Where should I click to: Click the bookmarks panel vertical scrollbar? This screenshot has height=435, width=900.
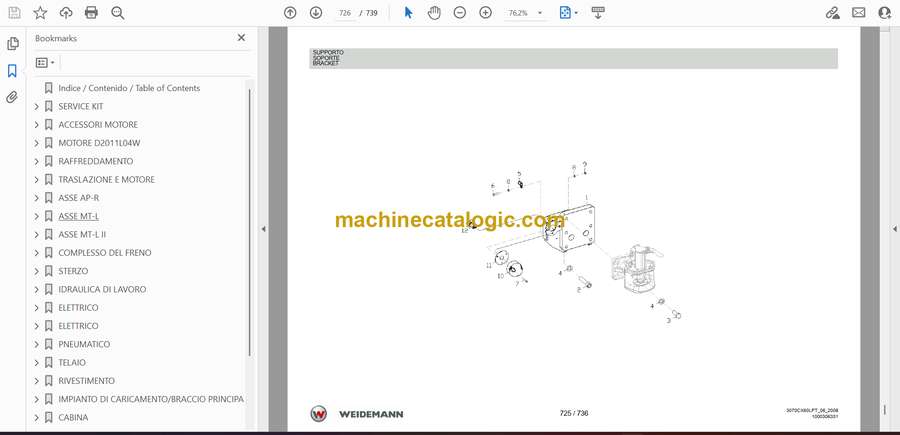pyautogui.click(x=249, y=221)
